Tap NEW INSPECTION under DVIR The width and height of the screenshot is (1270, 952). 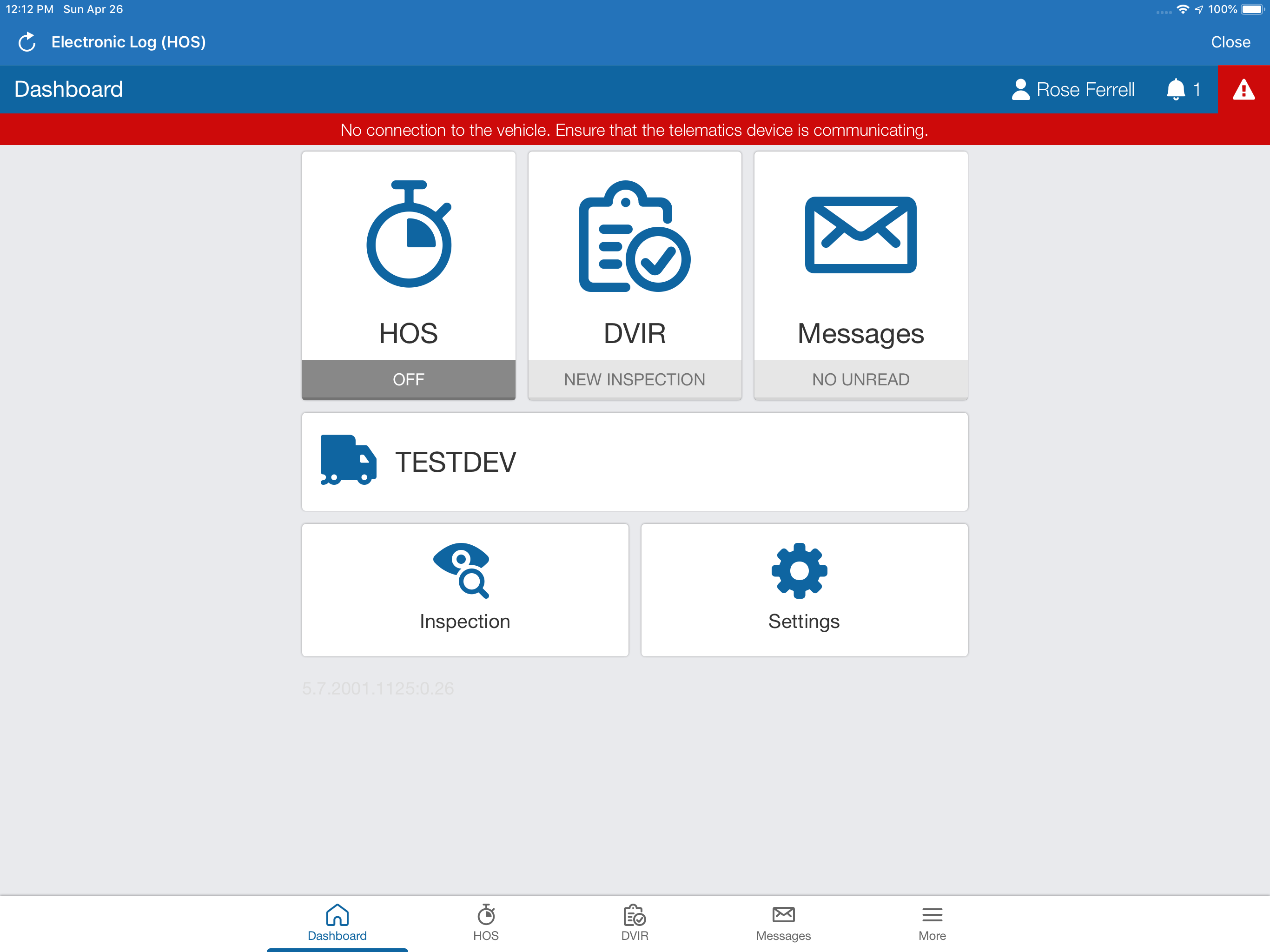(x=635, y=379)
